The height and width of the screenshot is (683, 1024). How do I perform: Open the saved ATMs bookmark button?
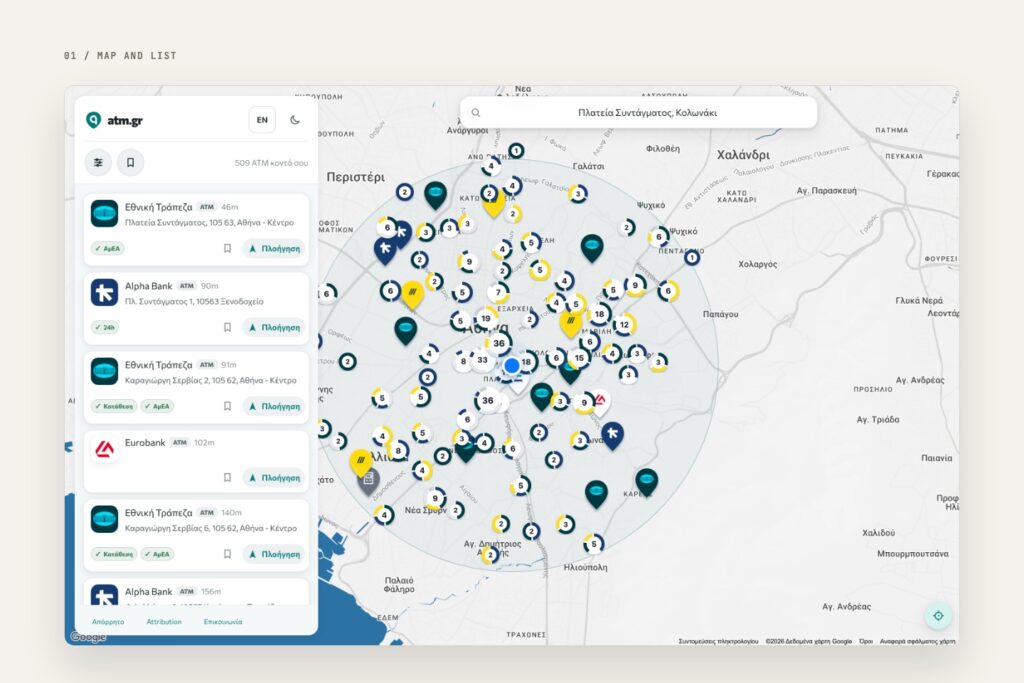click(x=131, y=163)
